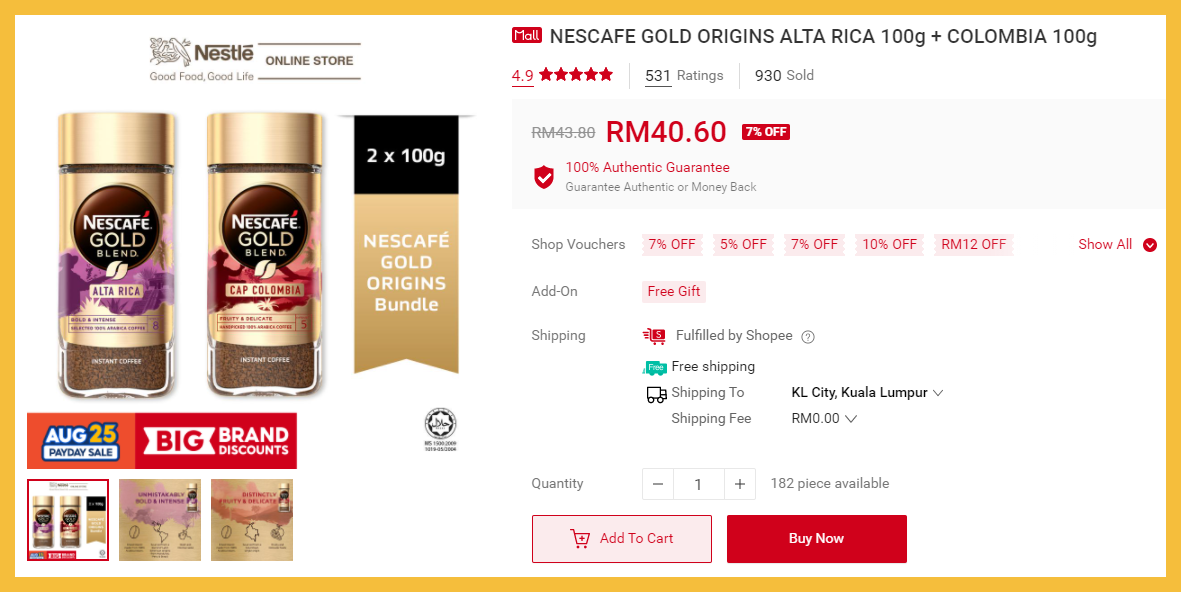Click the authentic guarantee shield icon

point(544,177)
